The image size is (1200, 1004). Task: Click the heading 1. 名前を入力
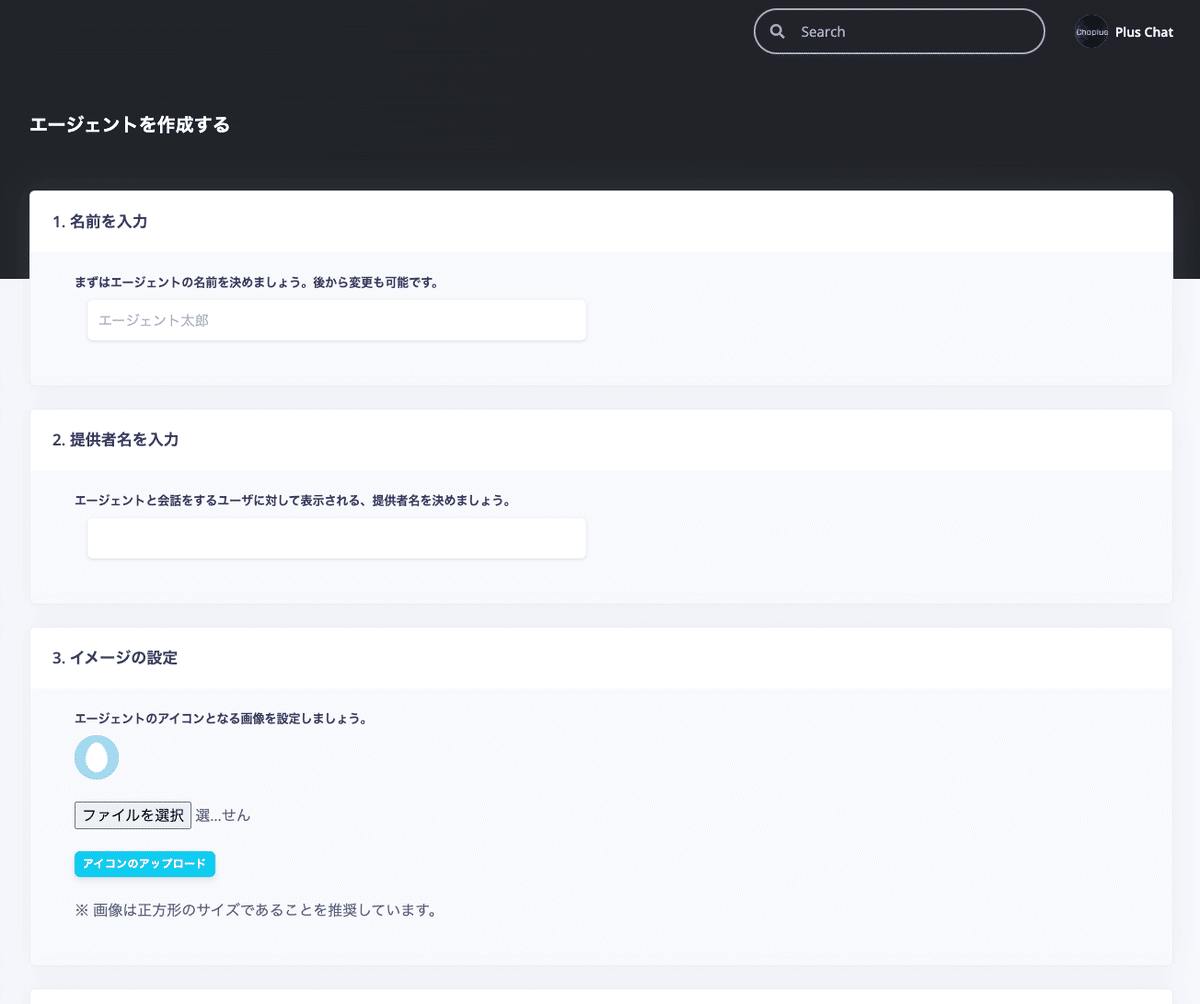pos(100,221)
